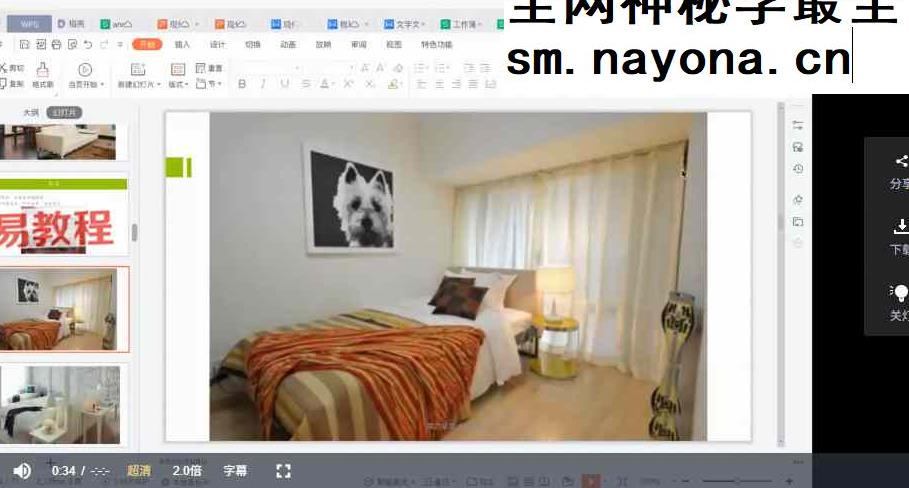Screen dimensions: 909x488
Task: Toggle lights off with the bulb icon
Action: tap(900, 293)
